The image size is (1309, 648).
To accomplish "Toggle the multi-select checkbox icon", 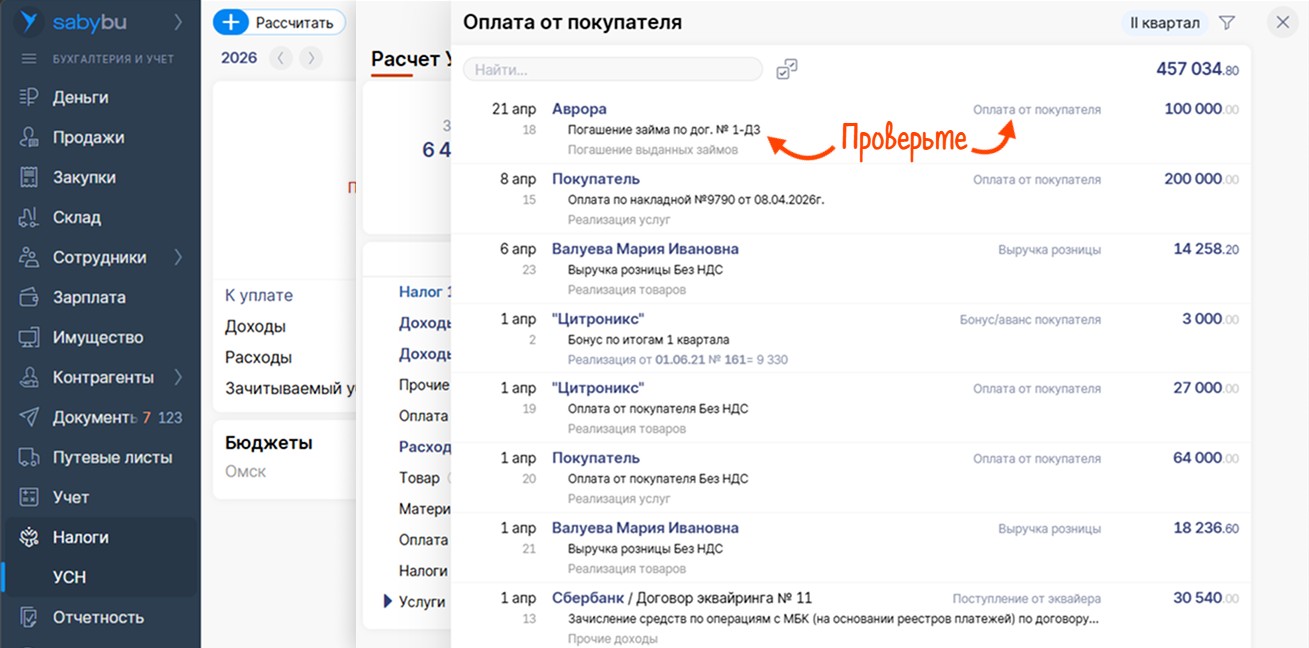I will click(x=787, y=69).
